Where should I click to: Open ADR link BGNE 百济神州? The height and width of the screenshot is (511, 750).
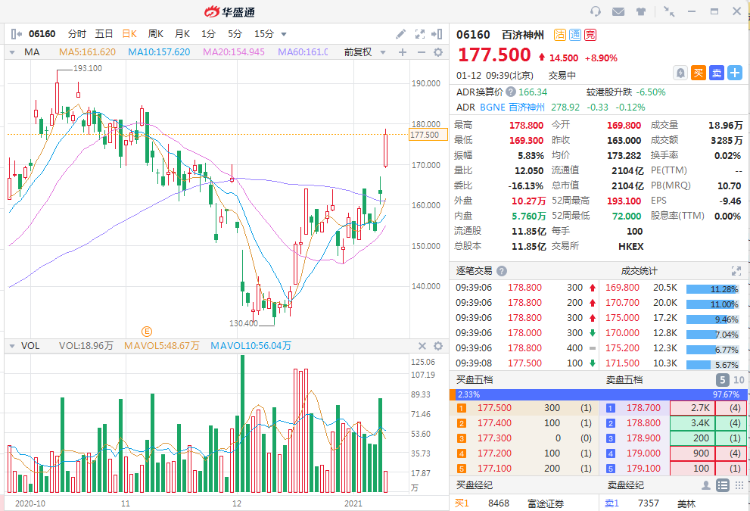point(512,107)
